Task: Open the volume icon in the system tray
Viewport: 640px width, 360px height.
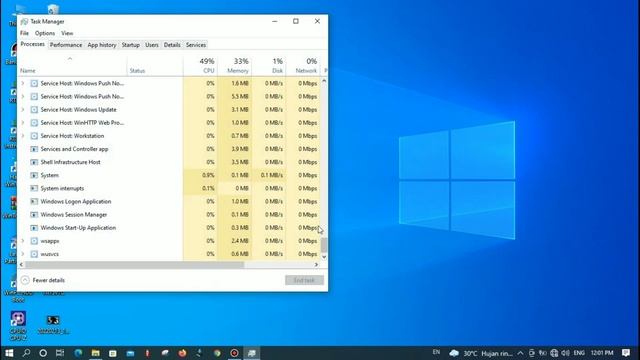Action: [x=565, y=353]
